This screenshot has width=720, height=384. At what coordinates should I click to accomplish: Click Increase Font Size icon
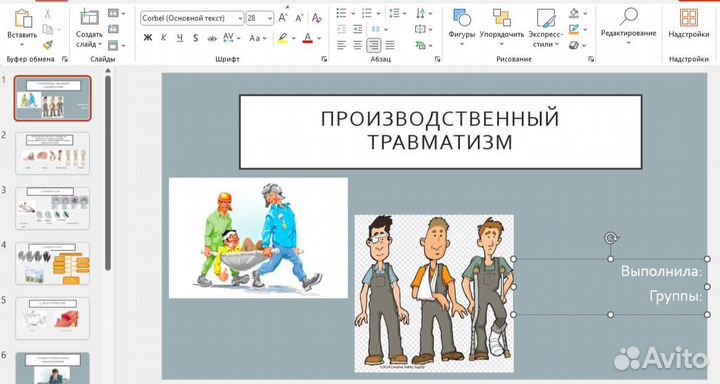coord(283,18)
